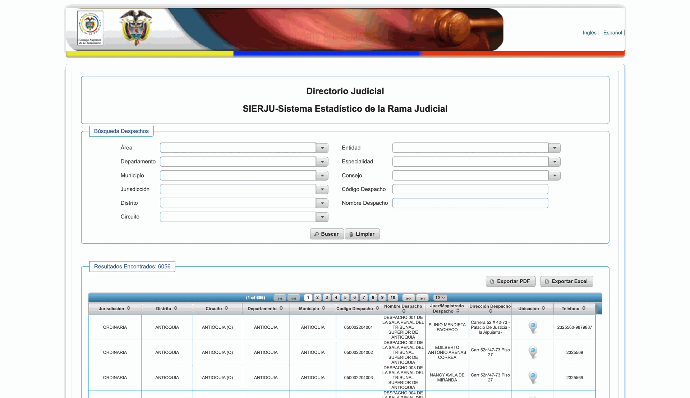690x398 pixels.
Task: Select page 5 in the paginator
Action: click(345, 298)
